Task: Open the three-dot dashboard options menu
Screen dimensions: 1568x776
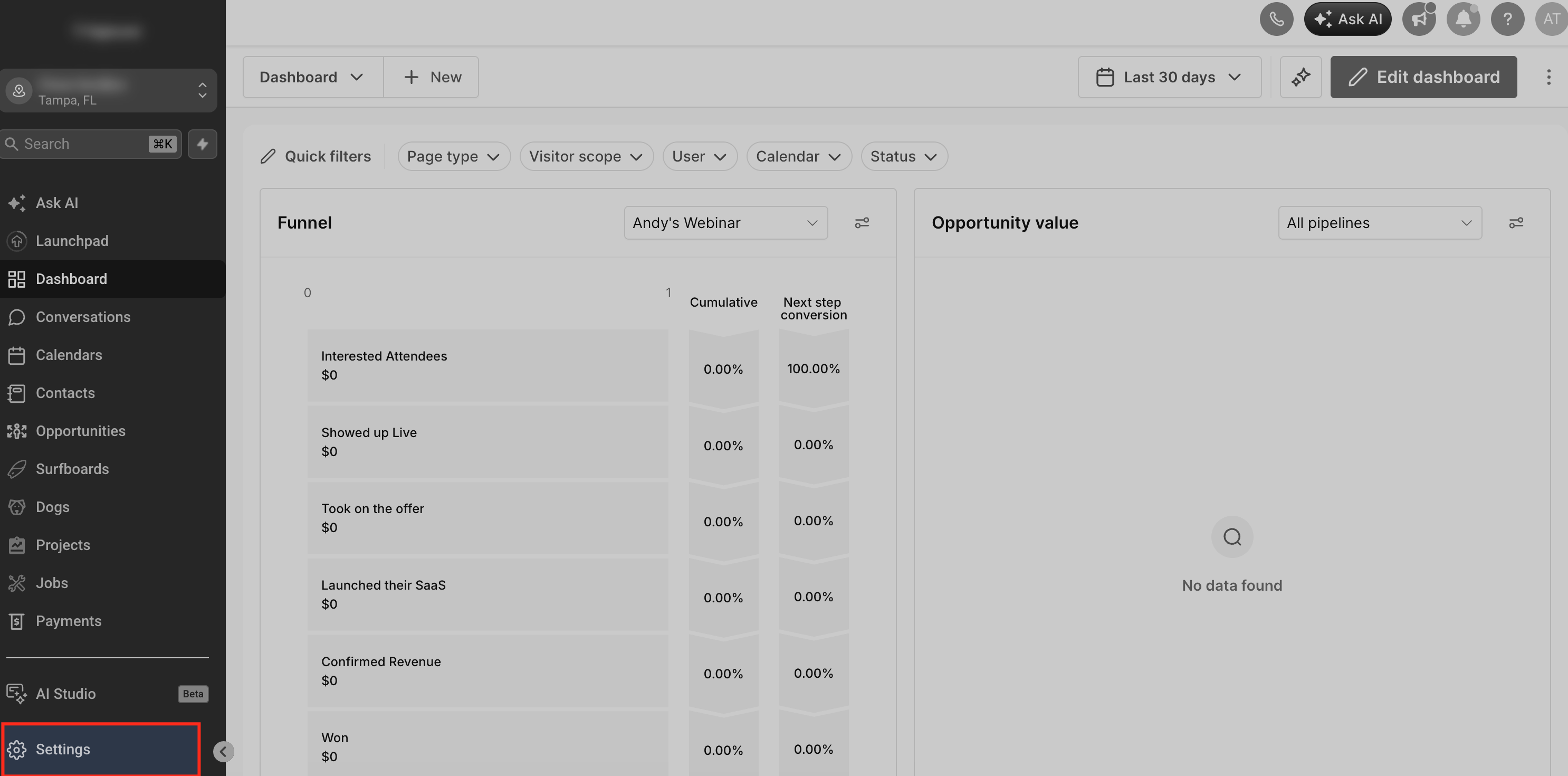Action: click(1548, 77)
